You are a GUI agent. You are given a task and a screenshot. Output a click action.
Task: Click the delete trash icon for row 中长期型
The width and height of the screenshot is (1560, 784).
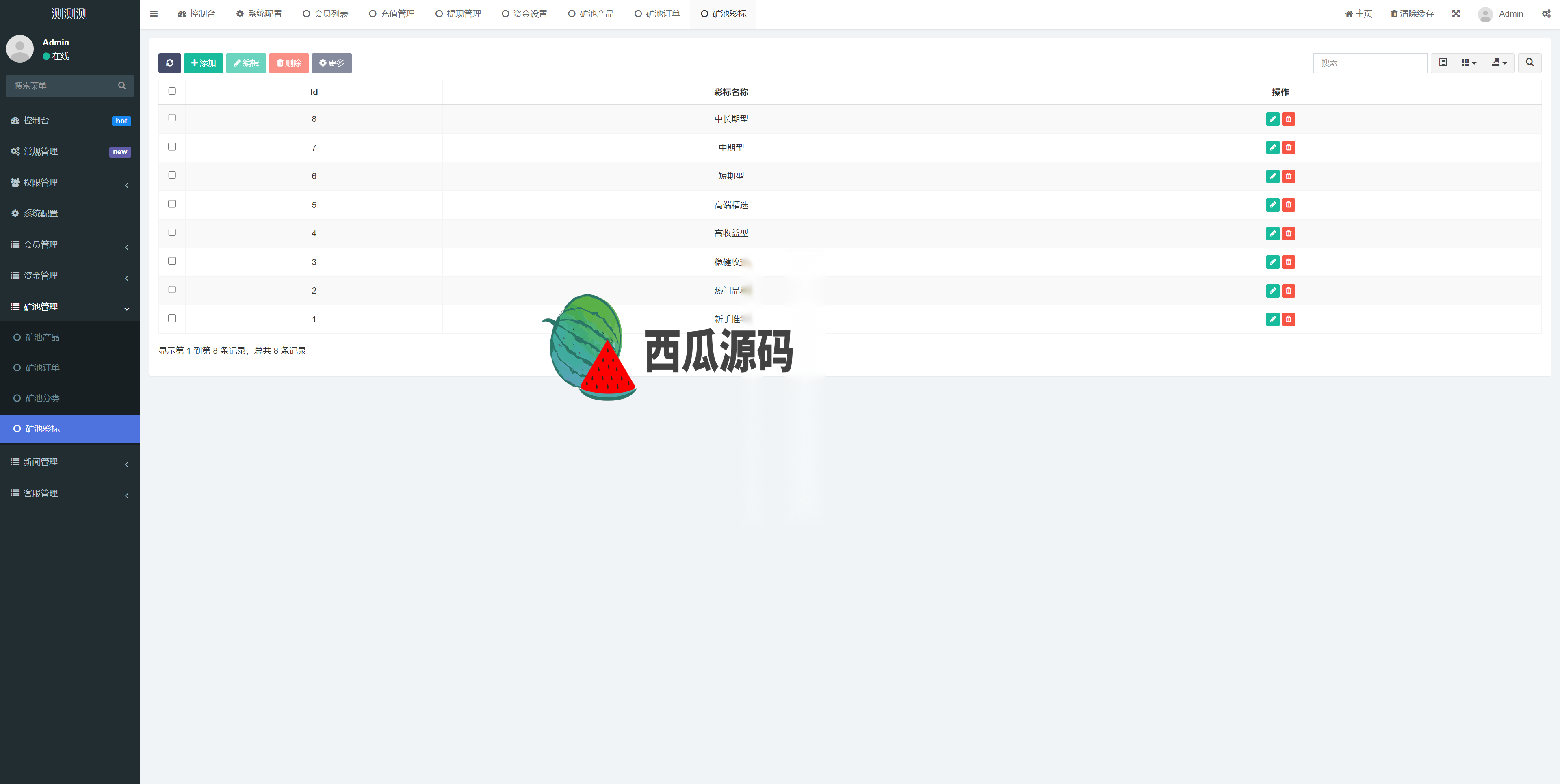point(1289,119)
